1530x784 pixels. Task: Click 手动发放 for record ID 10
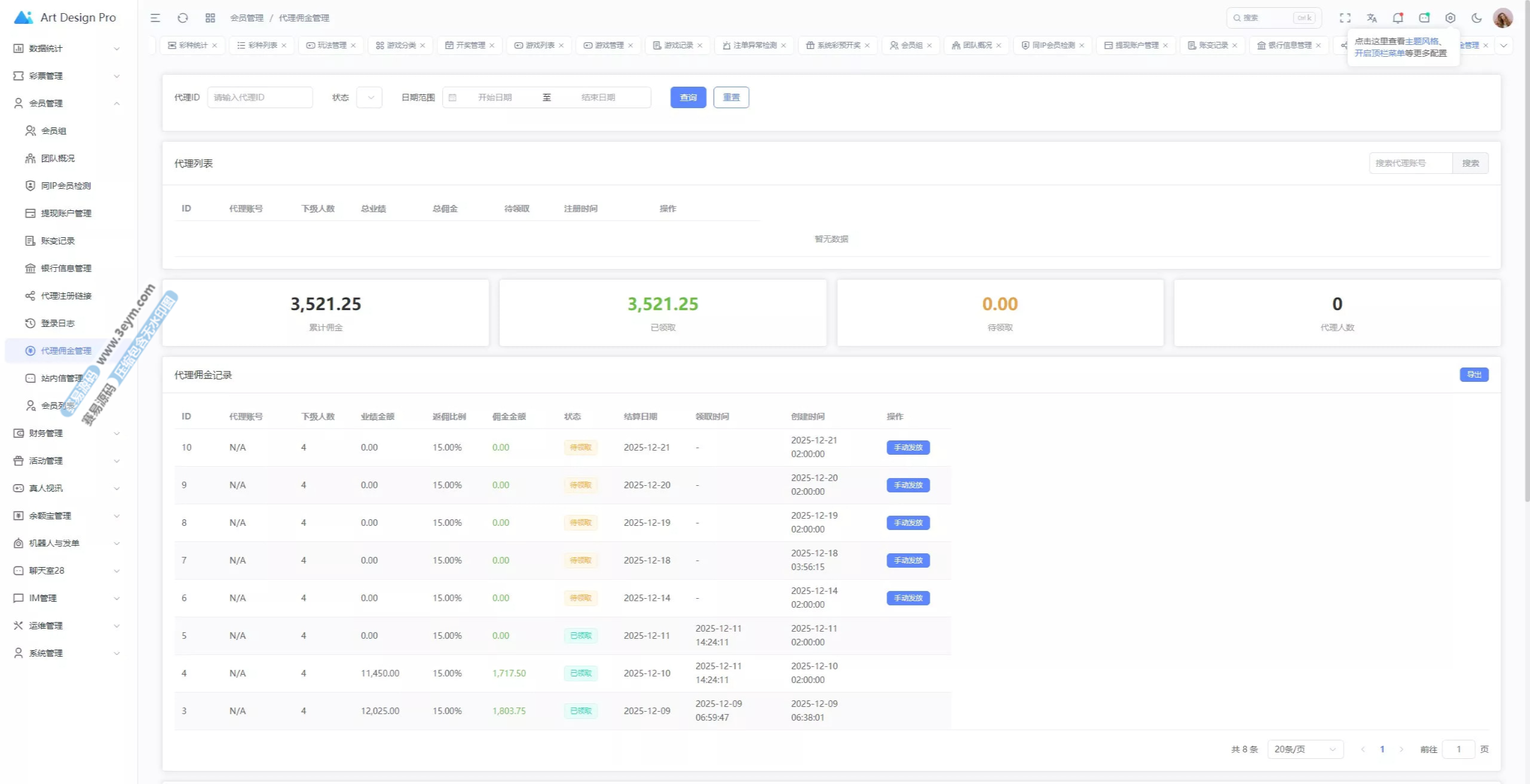coord(908,448)
